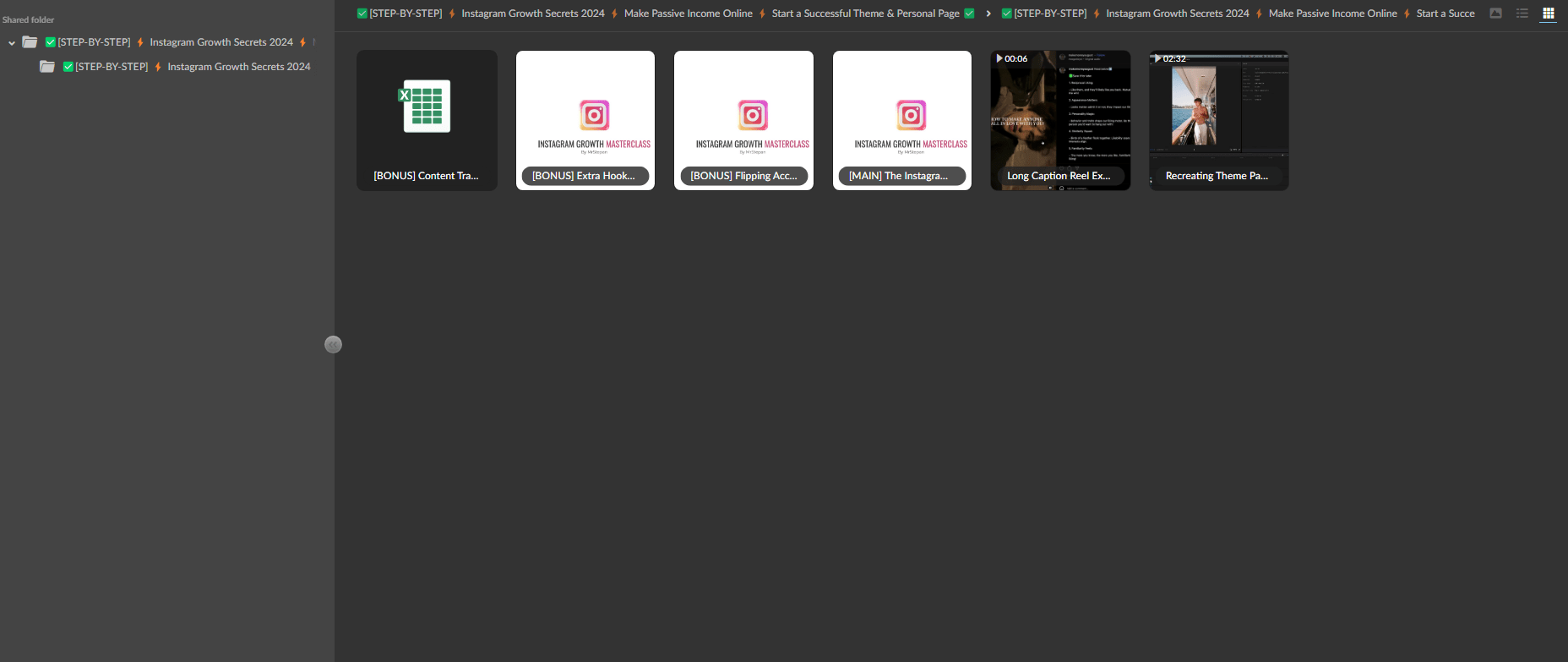Open the second breadcrumb ending with Start a Succe
This screenshot has width=1568, height=662.
pos(1238,14)
